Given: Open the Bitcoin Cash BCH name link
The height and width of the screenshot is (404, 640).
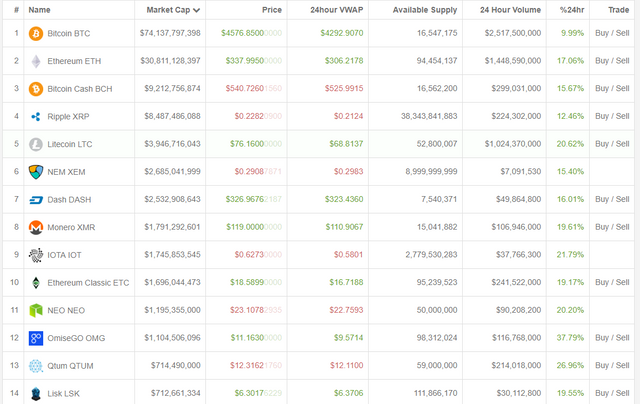Looking at the screenshot, I should pyautogui.click(x=80, y=89).
